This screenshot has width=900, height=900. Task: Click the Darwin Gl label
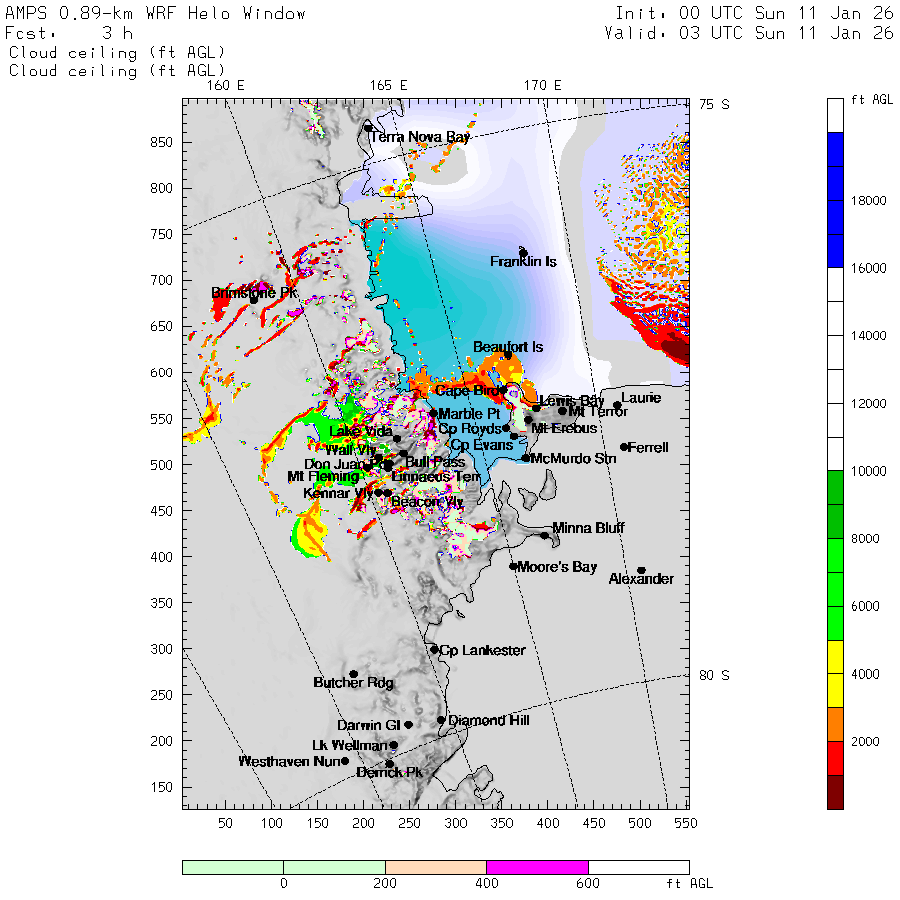pyautogui.click(x=368, y=726)
